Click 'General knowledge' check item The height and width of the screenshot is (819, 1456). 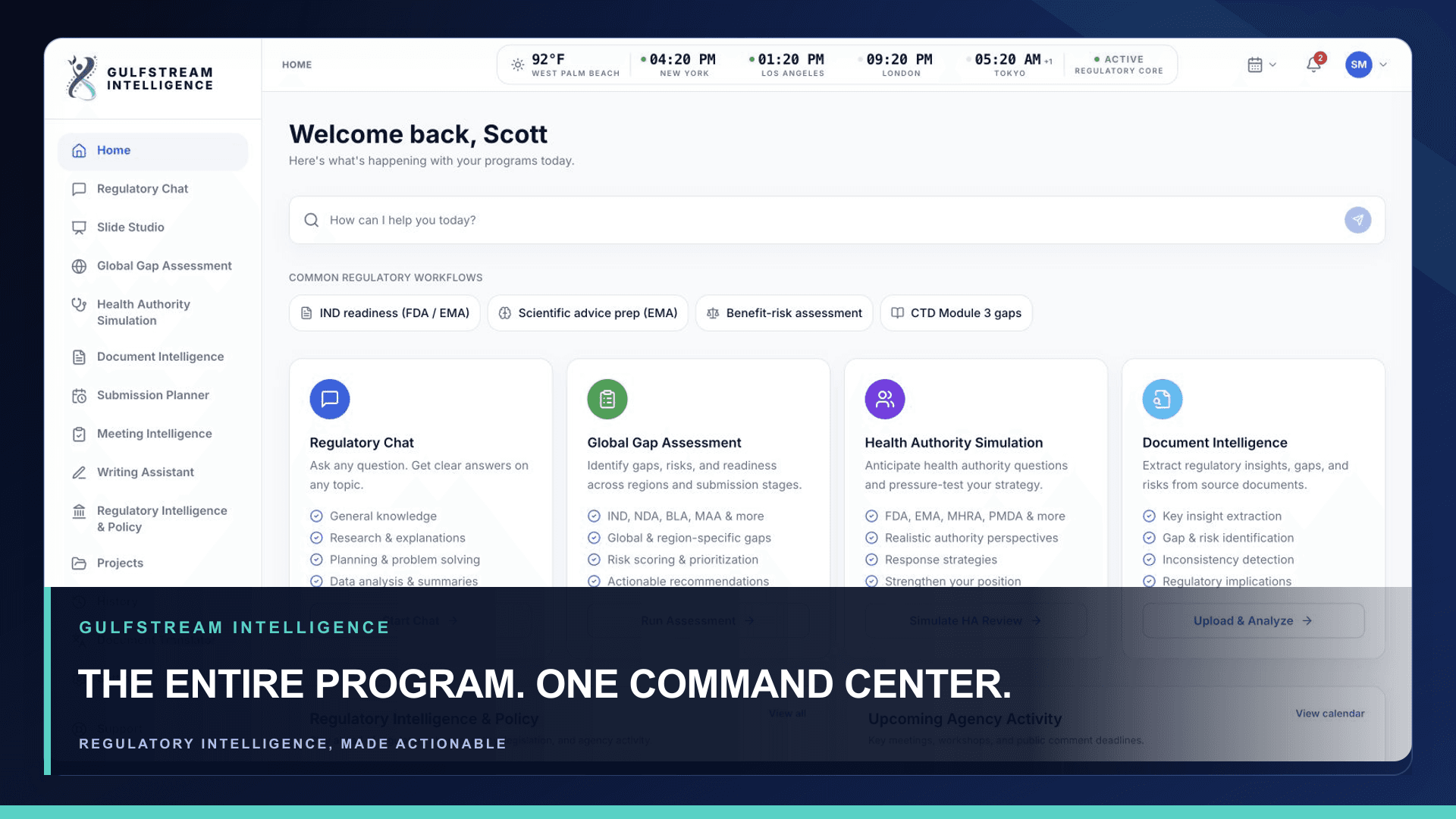(373, 516)
